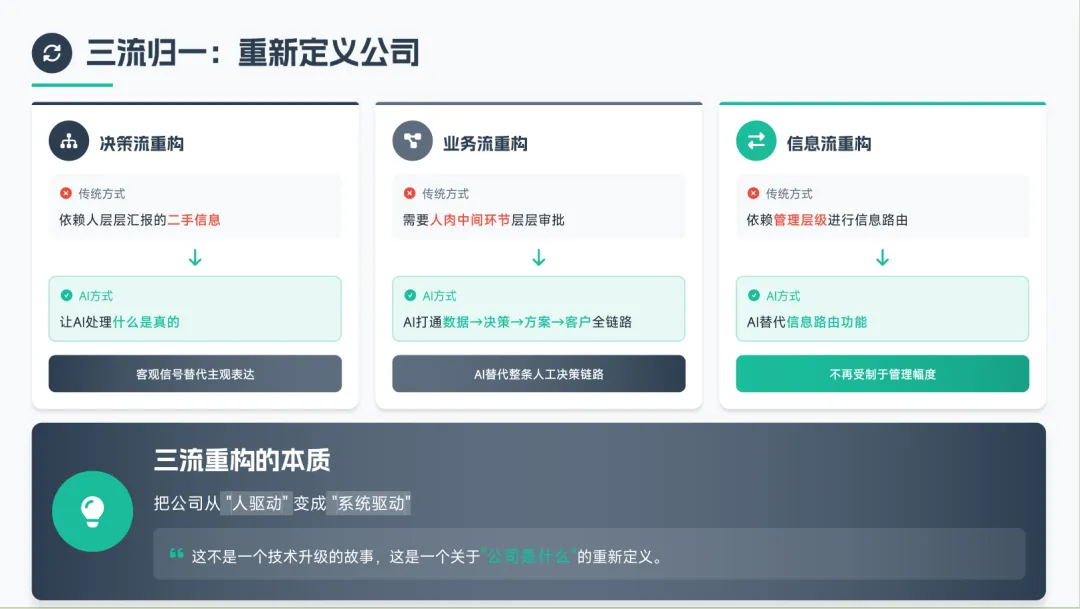Click the org-chart icon next to 决策流重构
The width and height of the screenshot is (1080, 609).
pyautogui.click(x=69, y=141)
